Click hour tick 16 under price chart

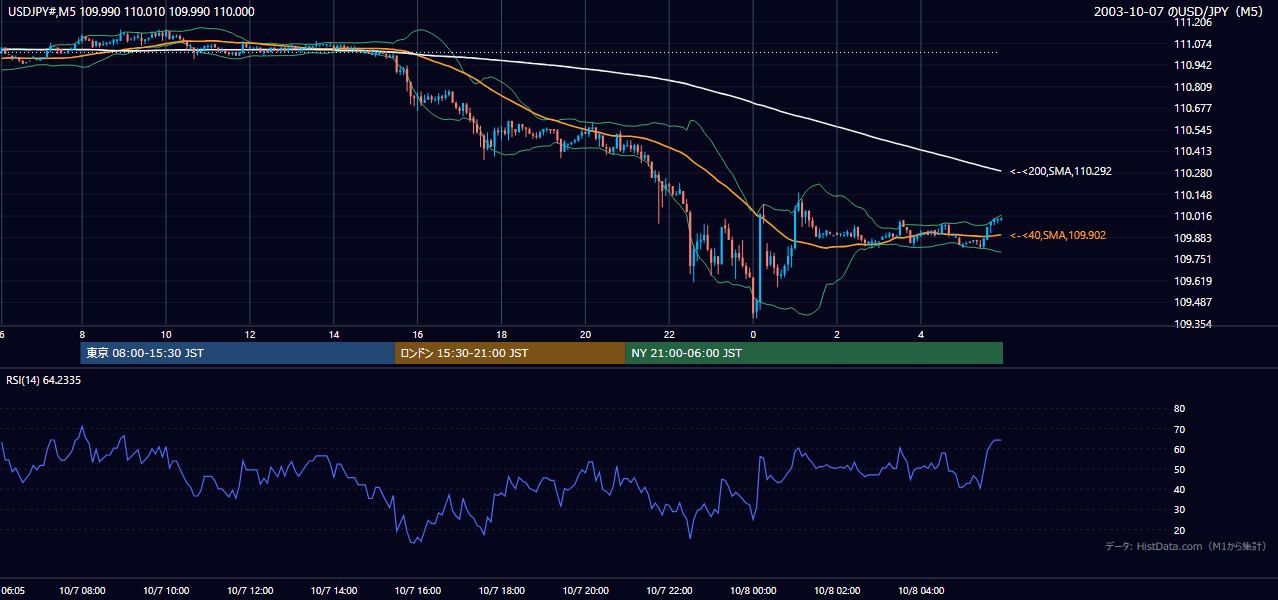click(x=418, y=335)
